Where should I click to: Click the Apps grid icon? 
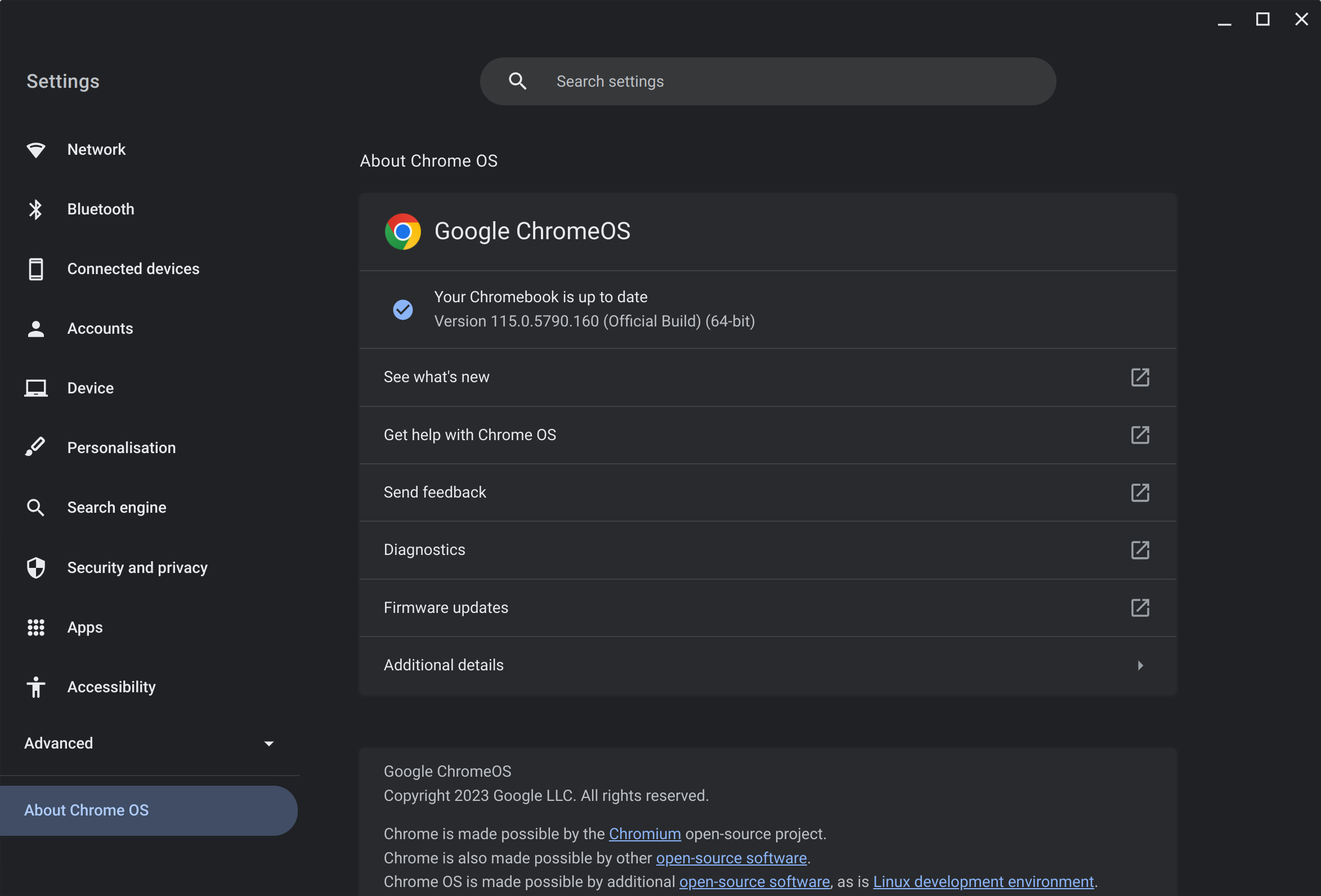pos(36,628)
